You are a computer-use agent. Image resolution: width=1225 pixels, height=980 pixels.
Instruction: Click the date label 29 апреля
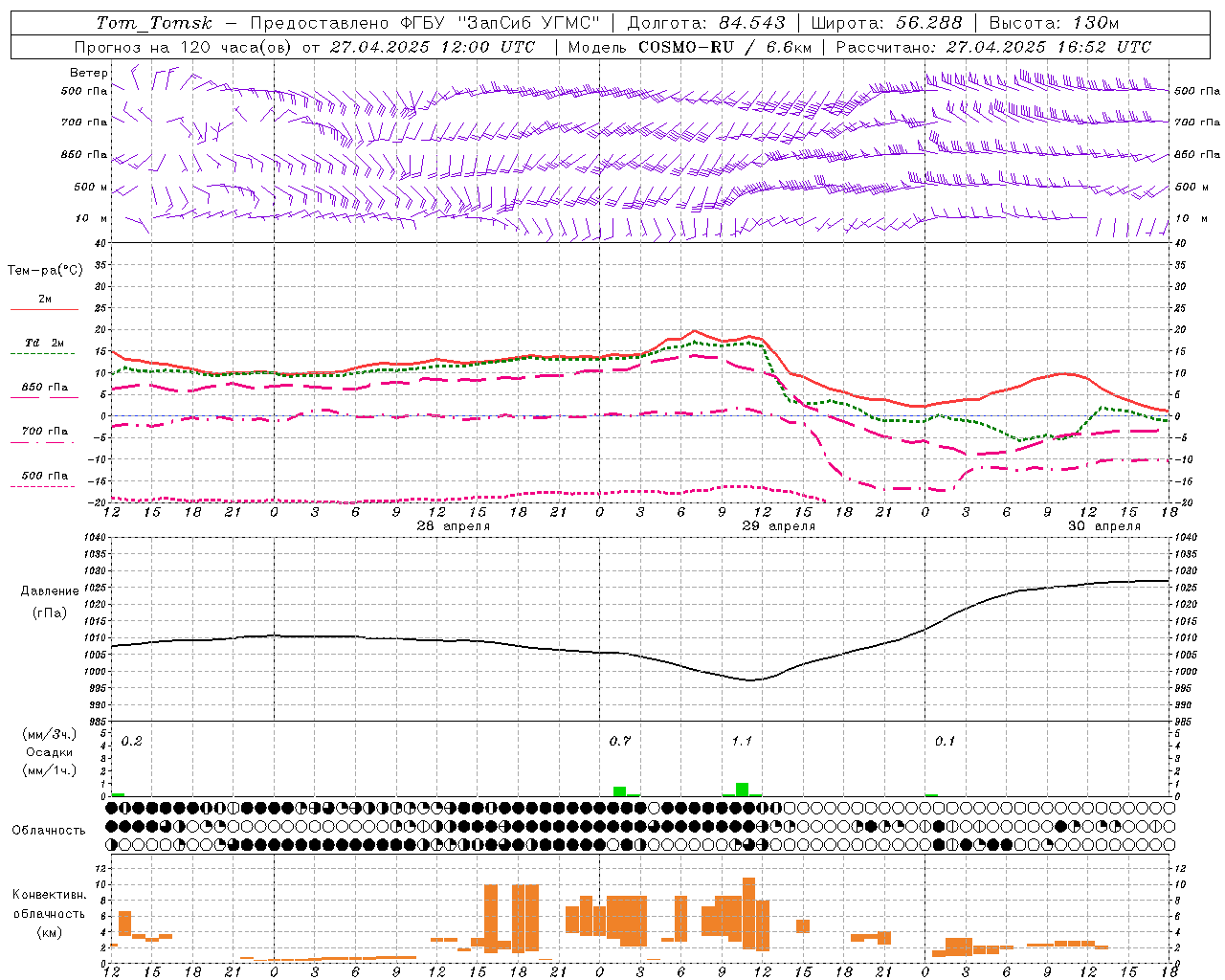coord(779,526)
